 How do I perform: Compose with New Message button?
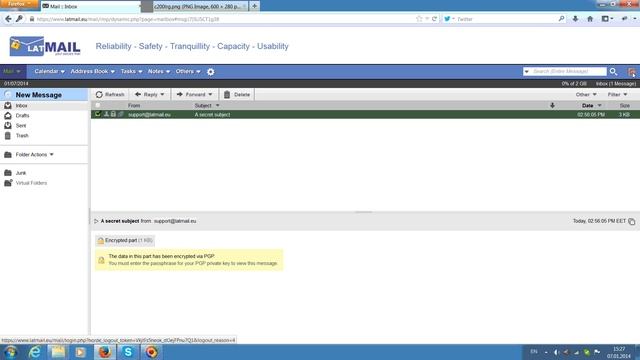[x=38, y=95]
